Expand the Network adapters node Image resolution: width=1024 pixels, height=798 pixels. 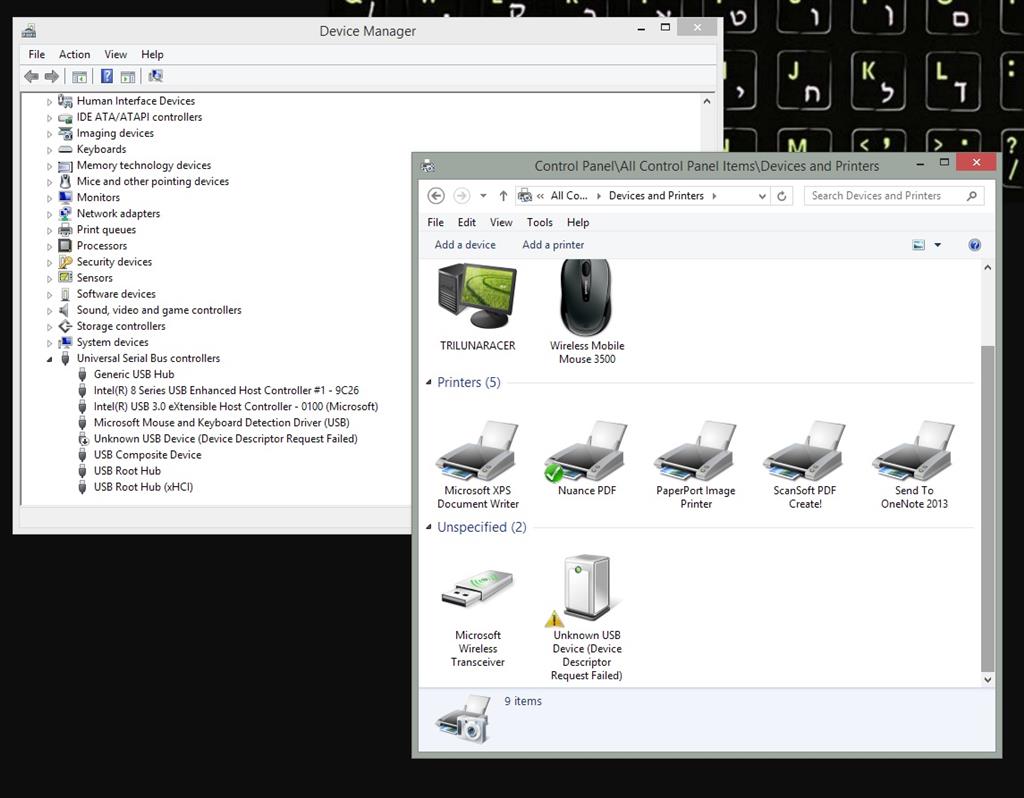(x=49, y=214)
